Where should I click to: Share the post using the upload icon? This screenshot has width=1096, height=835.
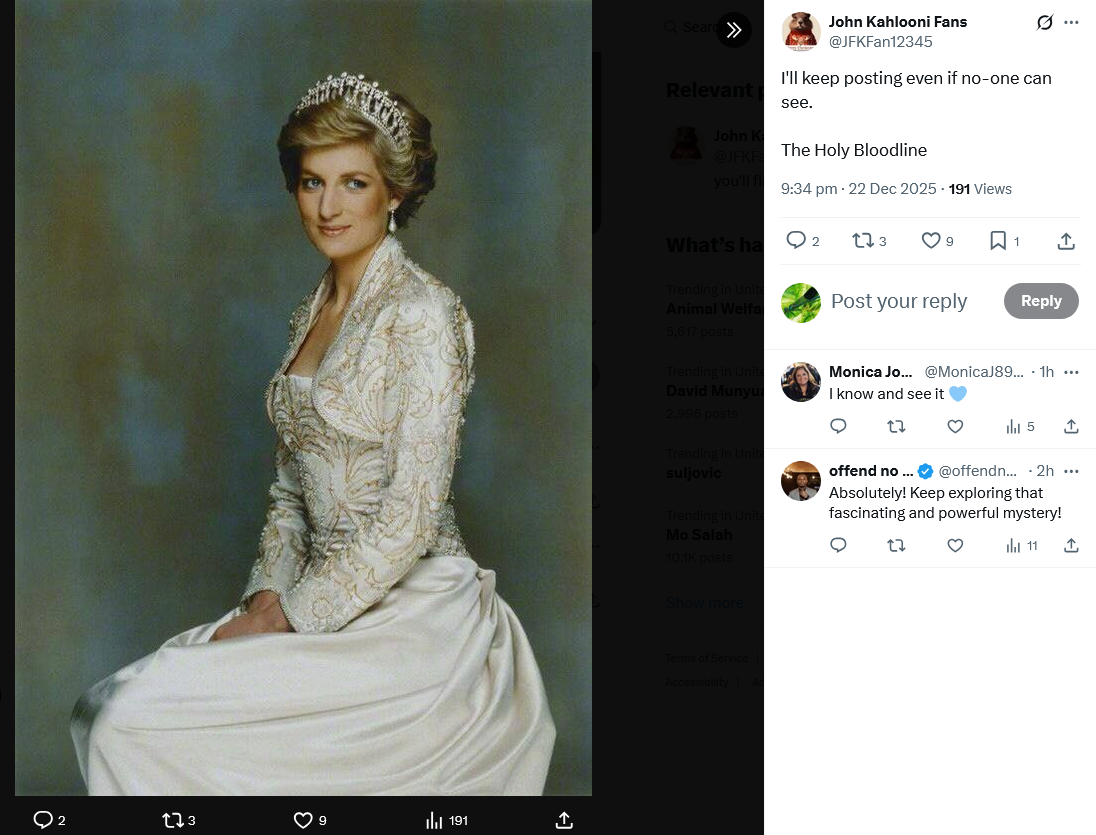1066,240
